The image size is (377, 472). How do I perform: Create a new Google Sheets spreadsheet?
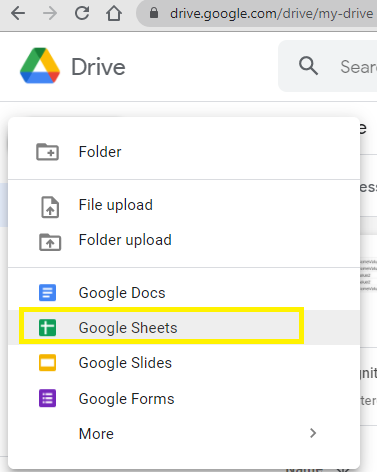pyautogui.click(x=184, y=327)
